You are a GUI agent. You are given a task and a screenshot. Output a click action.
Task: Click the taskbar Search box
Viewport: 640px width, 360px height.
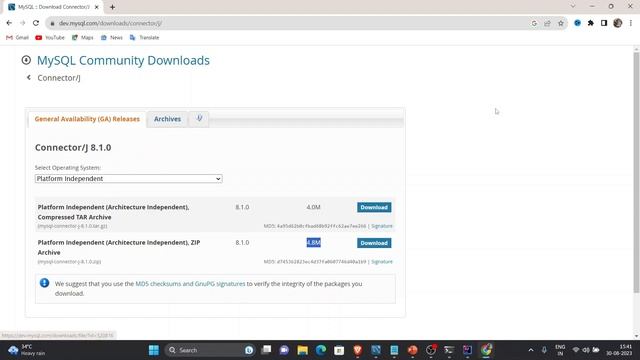210,350
